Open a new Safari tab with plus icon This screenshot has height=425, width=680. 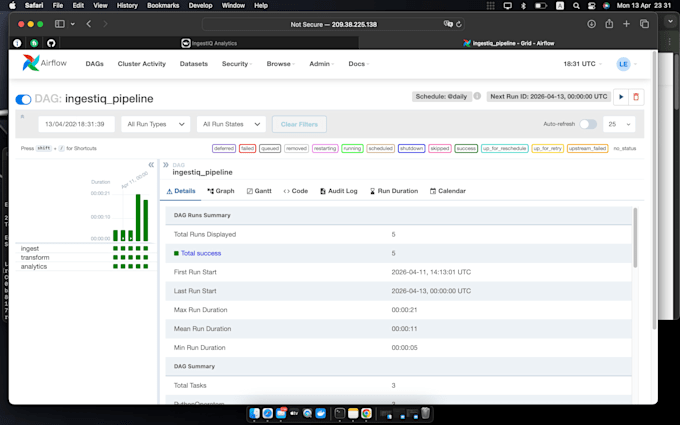626,24
